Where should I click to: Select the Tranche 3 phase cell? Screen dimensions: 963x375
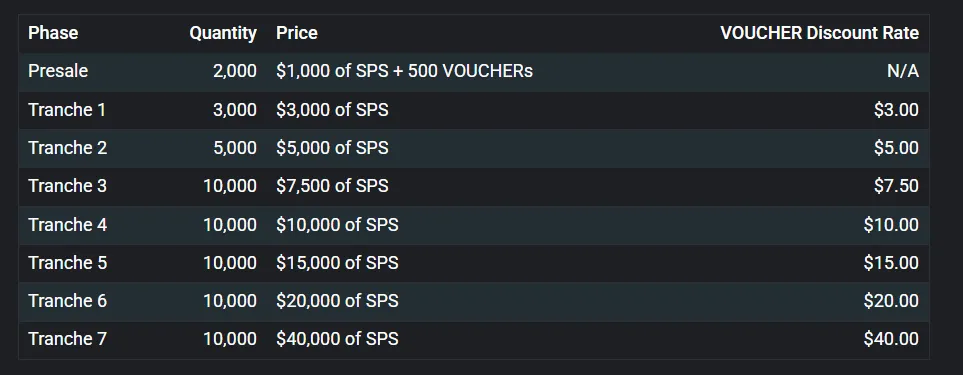[68, 186]
